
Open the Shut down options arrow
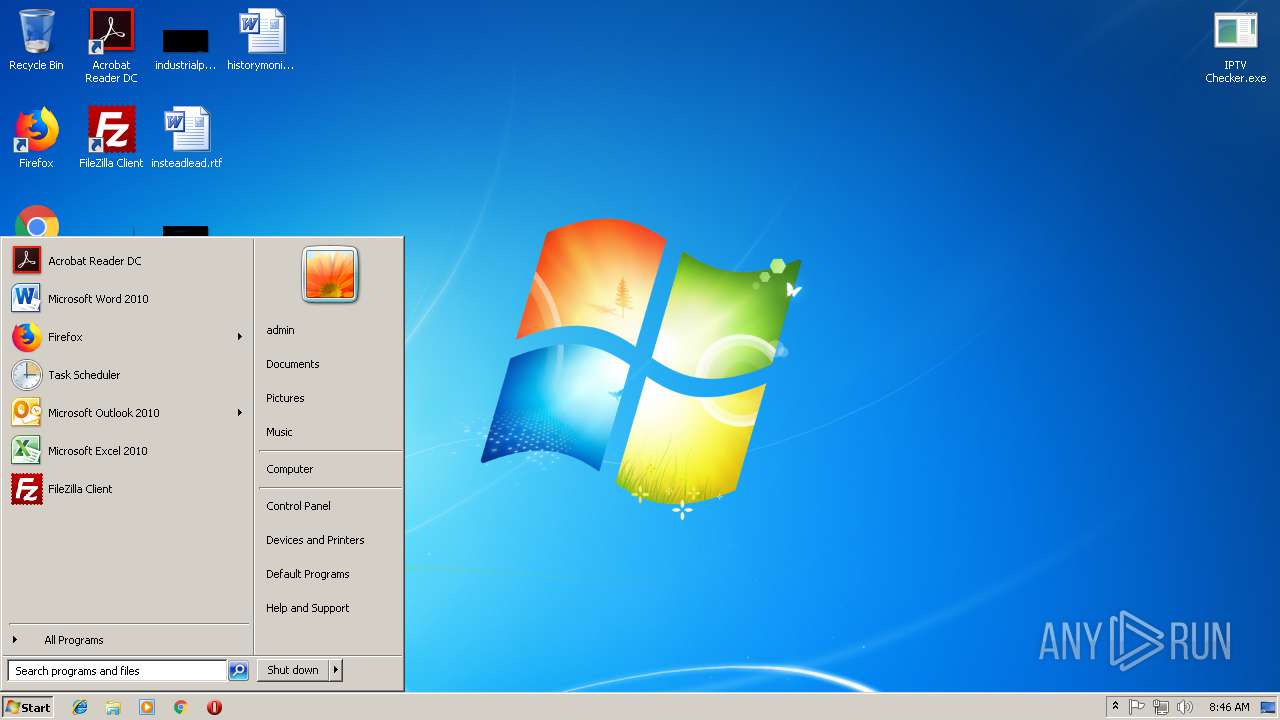pos(336,670)
